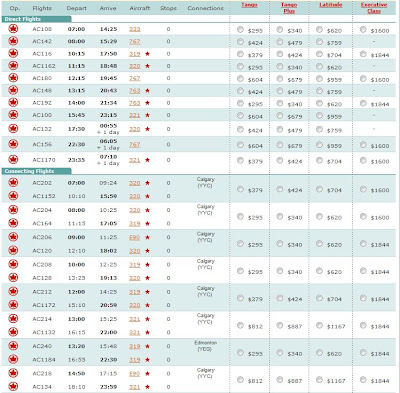
Task: Select the $604 Tango fare for AC100
Action: tap(240, 115)
